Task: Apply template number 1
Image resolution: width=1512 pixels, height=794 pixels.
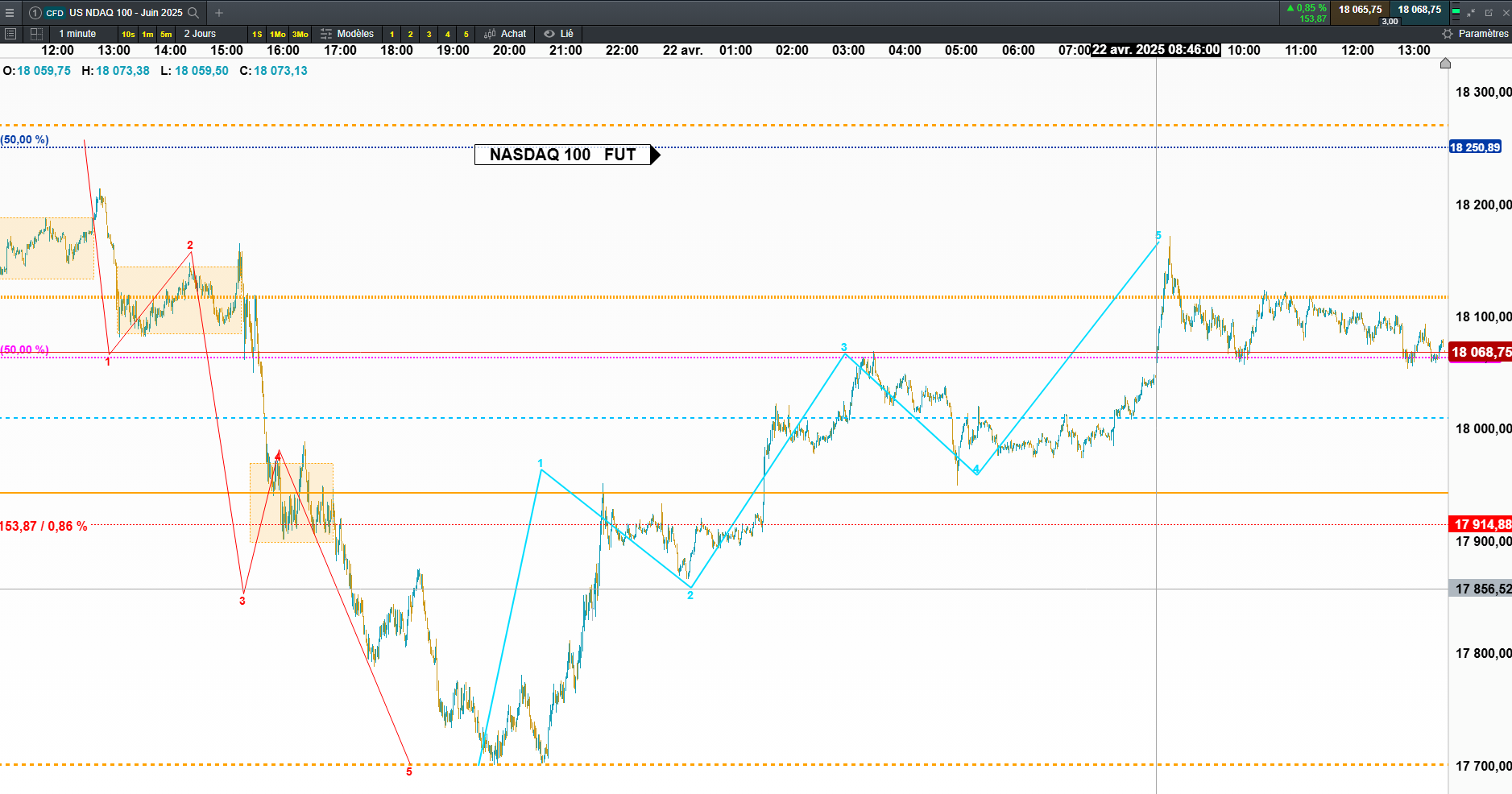Action: pyautogui.click(x=392, y=34)
